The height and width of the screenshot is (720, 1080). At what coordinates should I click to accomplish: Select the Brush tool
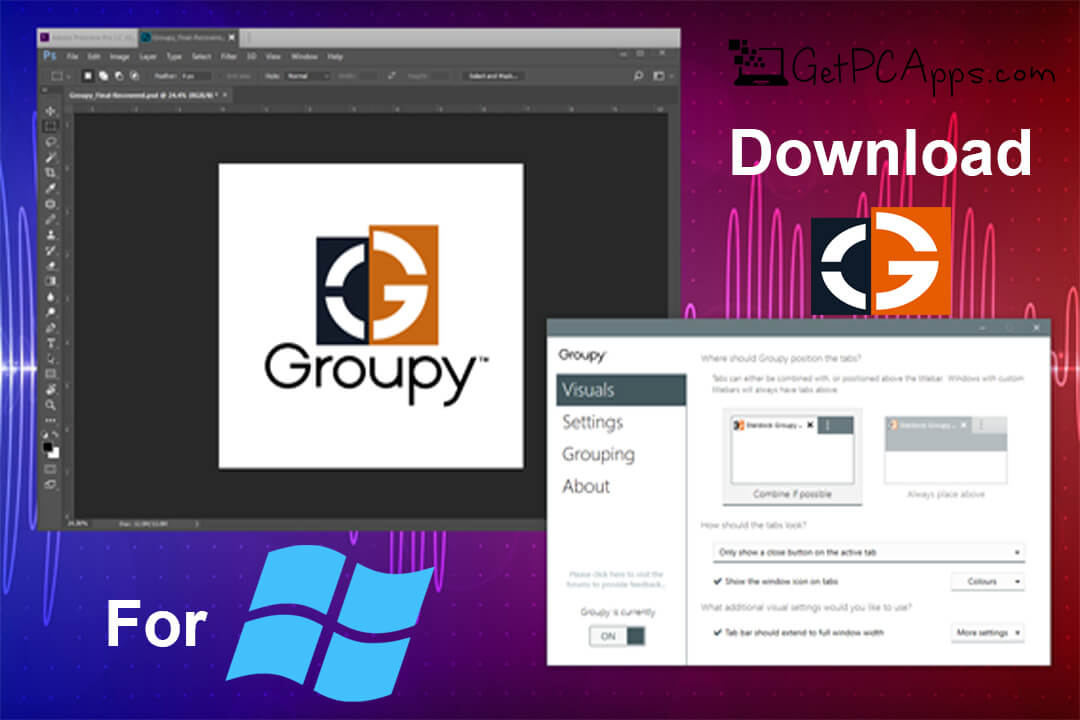click(50, 219)
